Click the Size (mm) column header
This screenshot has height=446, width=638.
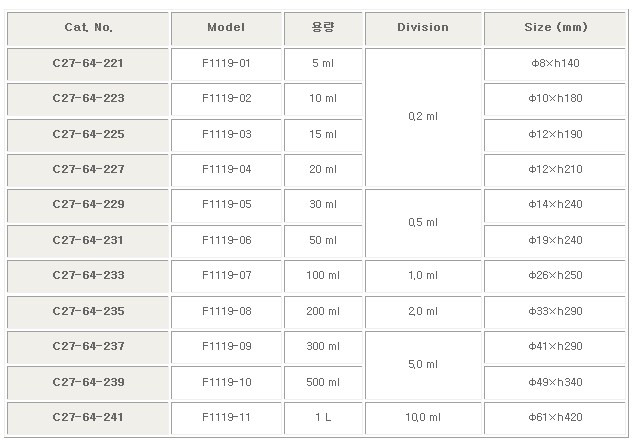555,28
